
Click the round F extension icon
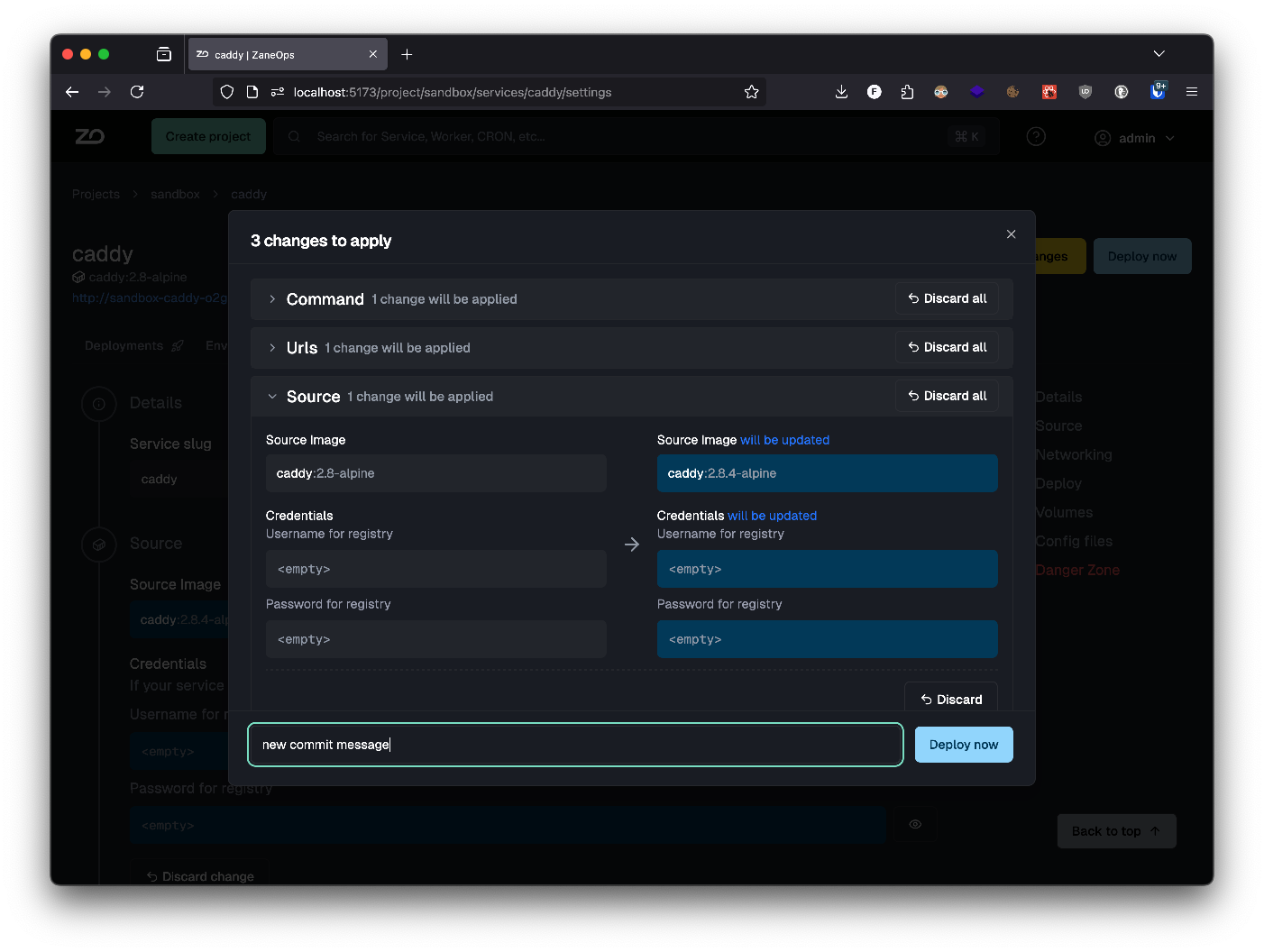[x=874, y=92]
